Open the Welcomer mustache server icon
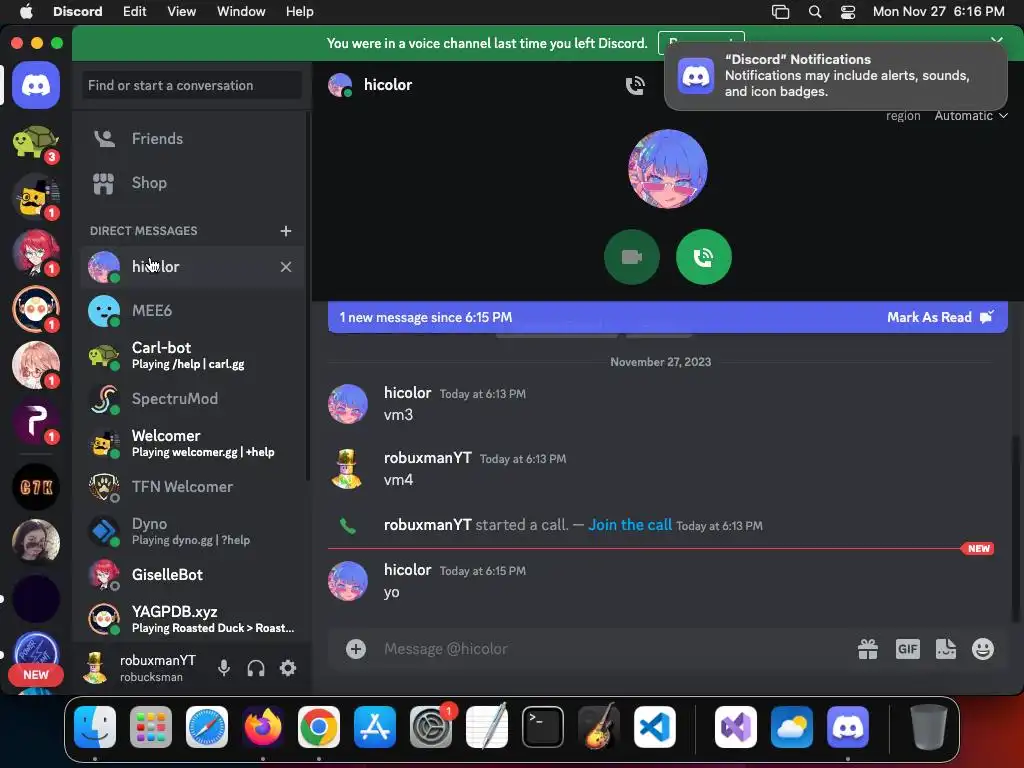This screenshot has width=1024, height=768. tap(36, 197)
